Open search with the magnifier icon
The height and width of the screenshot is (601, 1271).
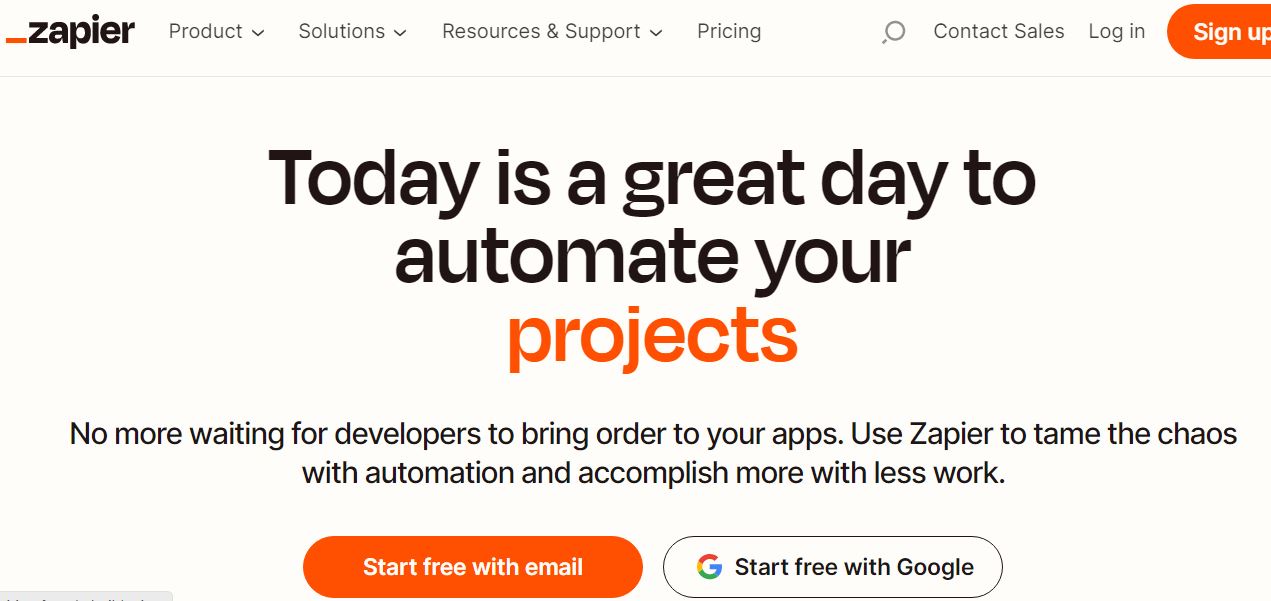point(893,32)
